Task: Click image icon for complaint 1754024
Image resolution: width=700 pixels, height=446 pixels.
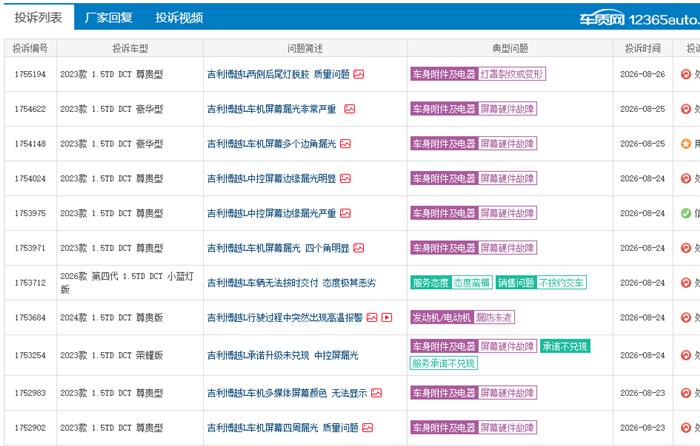Action: tap(346, 179)
